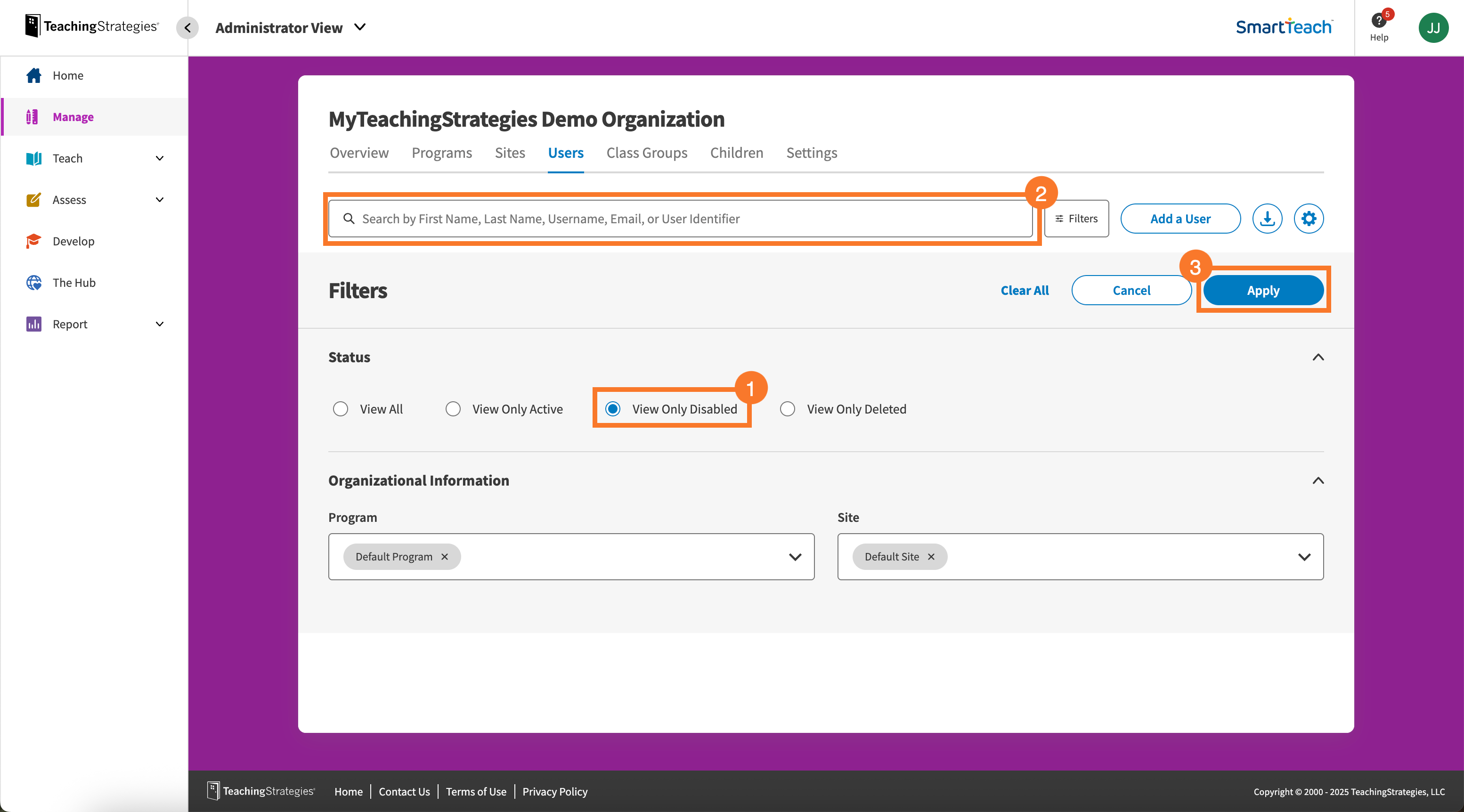Viewport: 1464px width, 812px height.
Task: Collapse the Status filter section
Action: [1318, 357]
